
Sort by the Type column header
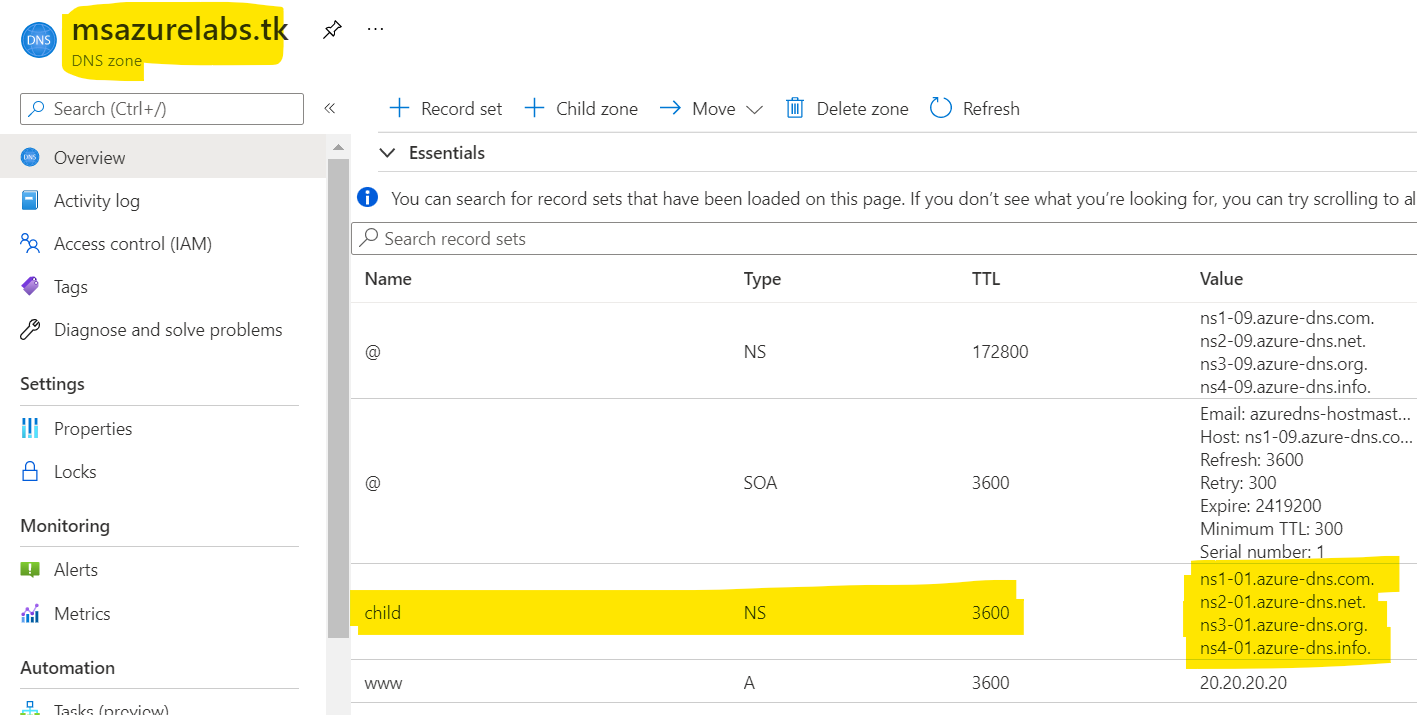point(762,279)
